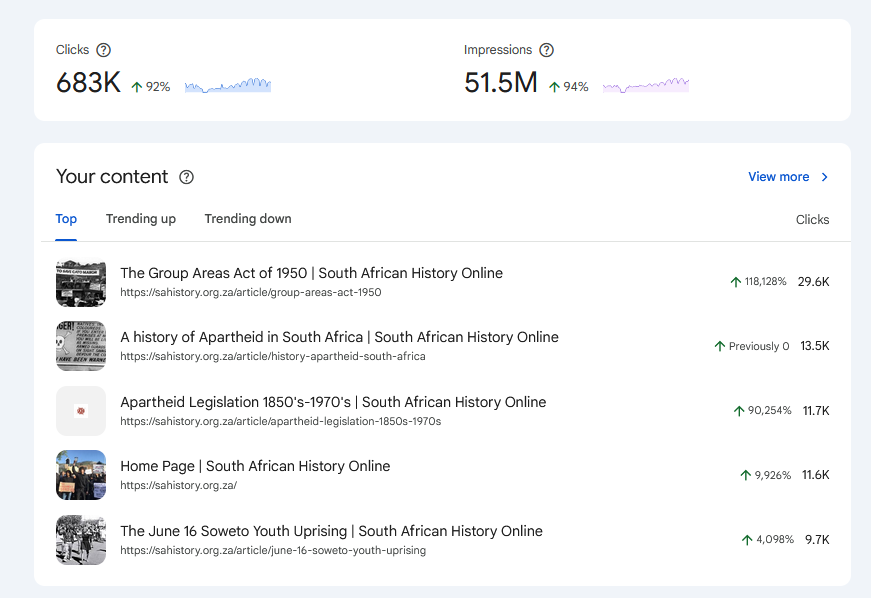Open the Impressions metric help icon
The width and height of the screenshot is (871, 598).
546,49
